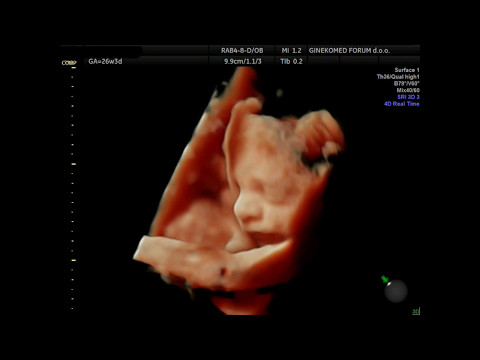The width and height of the screenshot is (480, 360).
Task: Click the blue SRI 3D 3 label
Action: point(408,97)
